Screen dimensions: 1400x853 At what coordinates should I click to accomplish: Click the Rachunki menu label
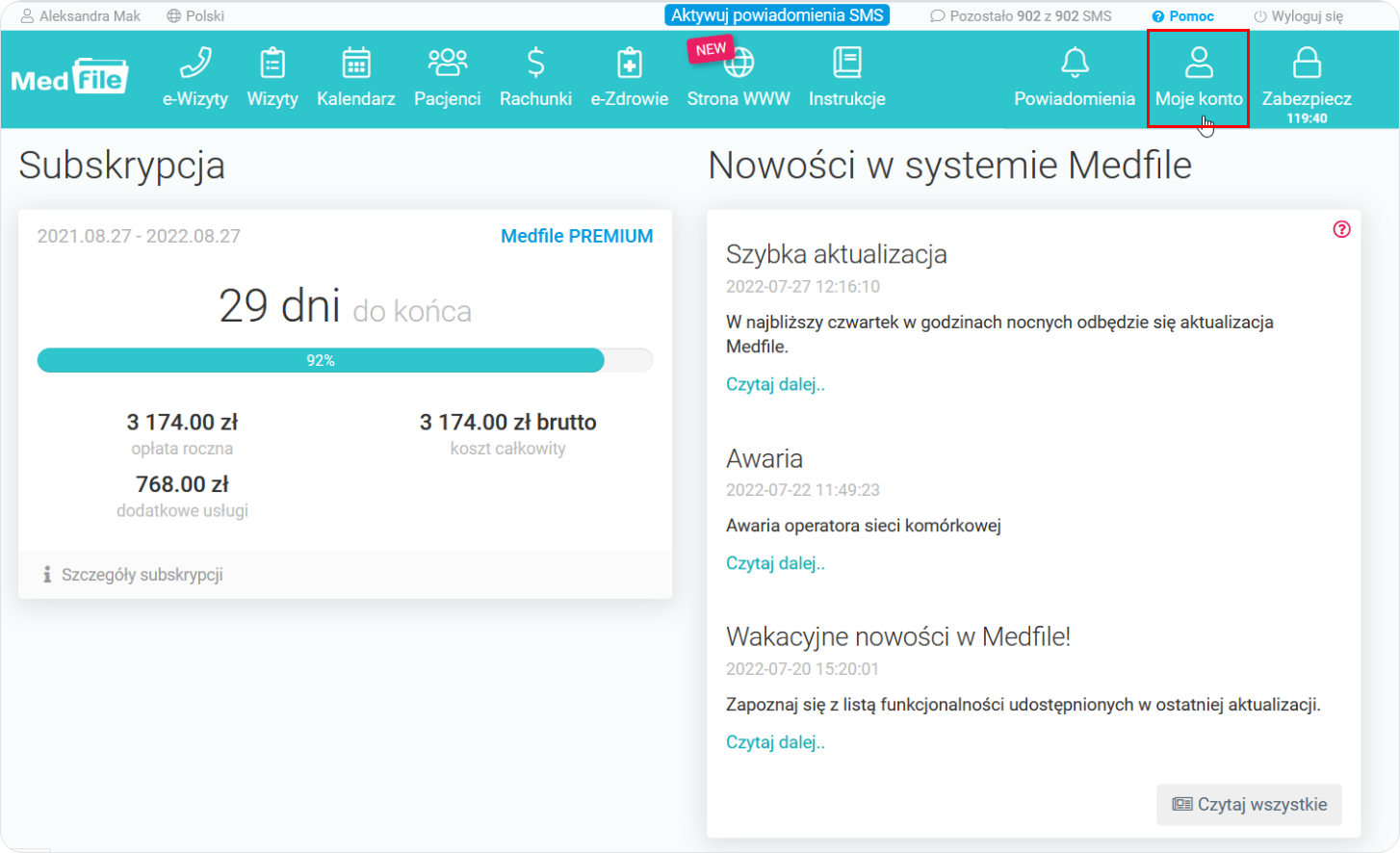click(536, 99)
